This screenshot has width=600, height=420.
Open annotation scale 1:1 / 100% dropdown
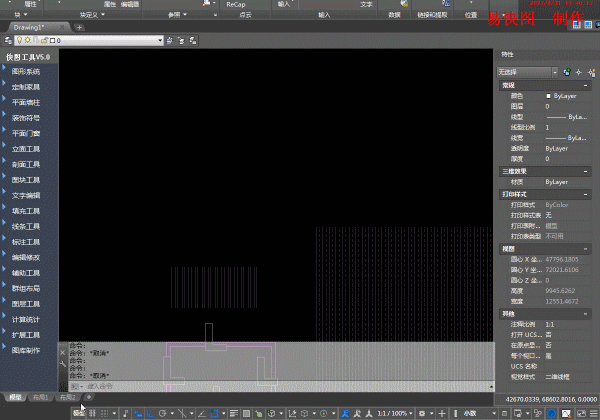(x=395, y=413)
